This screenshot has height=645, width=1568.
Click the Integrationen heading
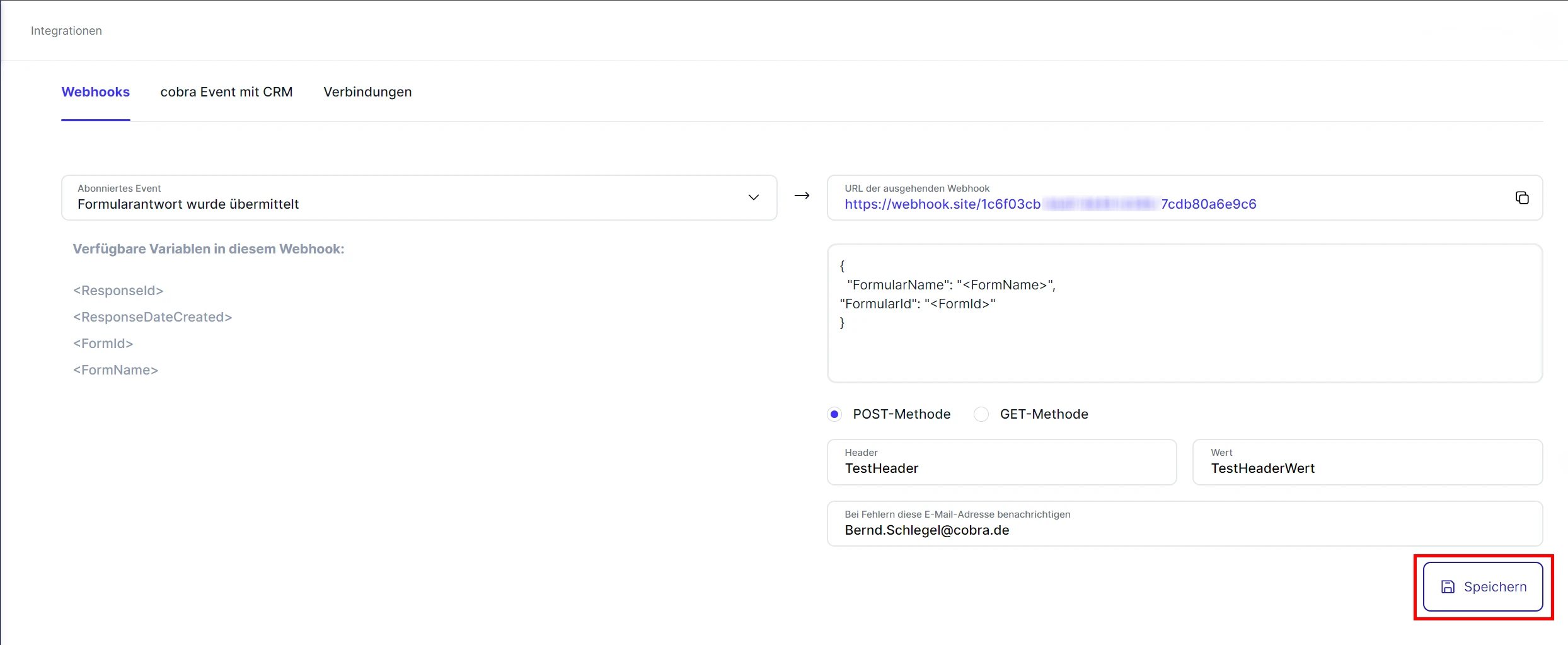pyautogui.click(x=66, y=30)
